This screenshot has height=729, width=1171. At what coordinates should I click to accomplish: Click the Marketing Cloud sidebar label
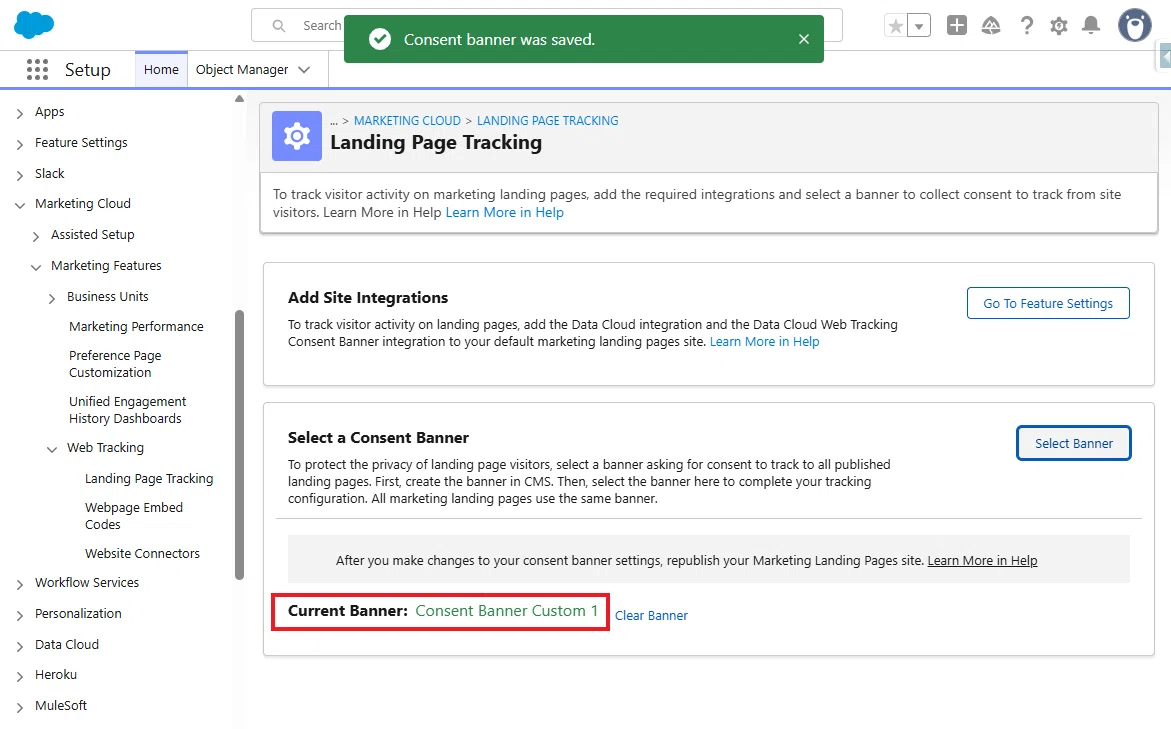pos(83,203)
